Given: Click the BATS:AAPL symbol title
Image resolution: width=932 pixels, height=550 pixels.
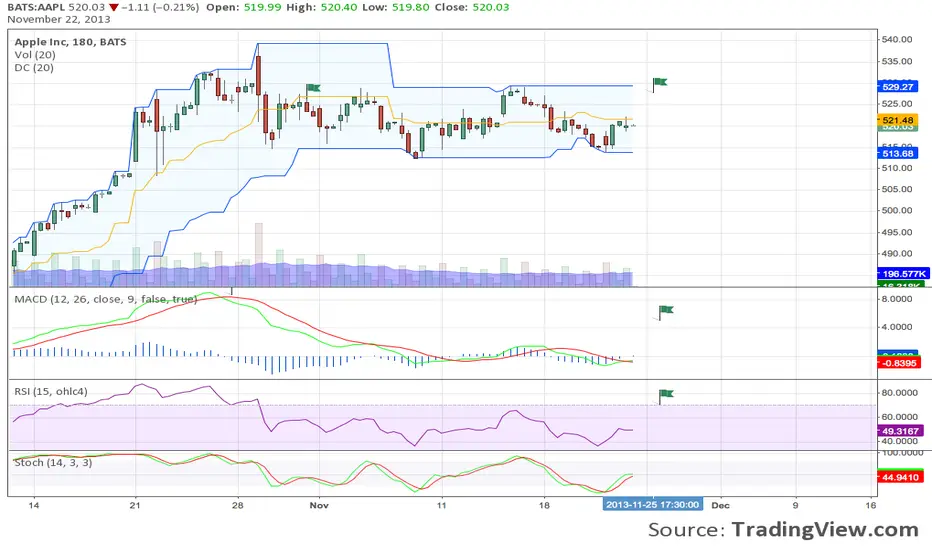Looking at the screenshot, I should (x=36, y=7).
